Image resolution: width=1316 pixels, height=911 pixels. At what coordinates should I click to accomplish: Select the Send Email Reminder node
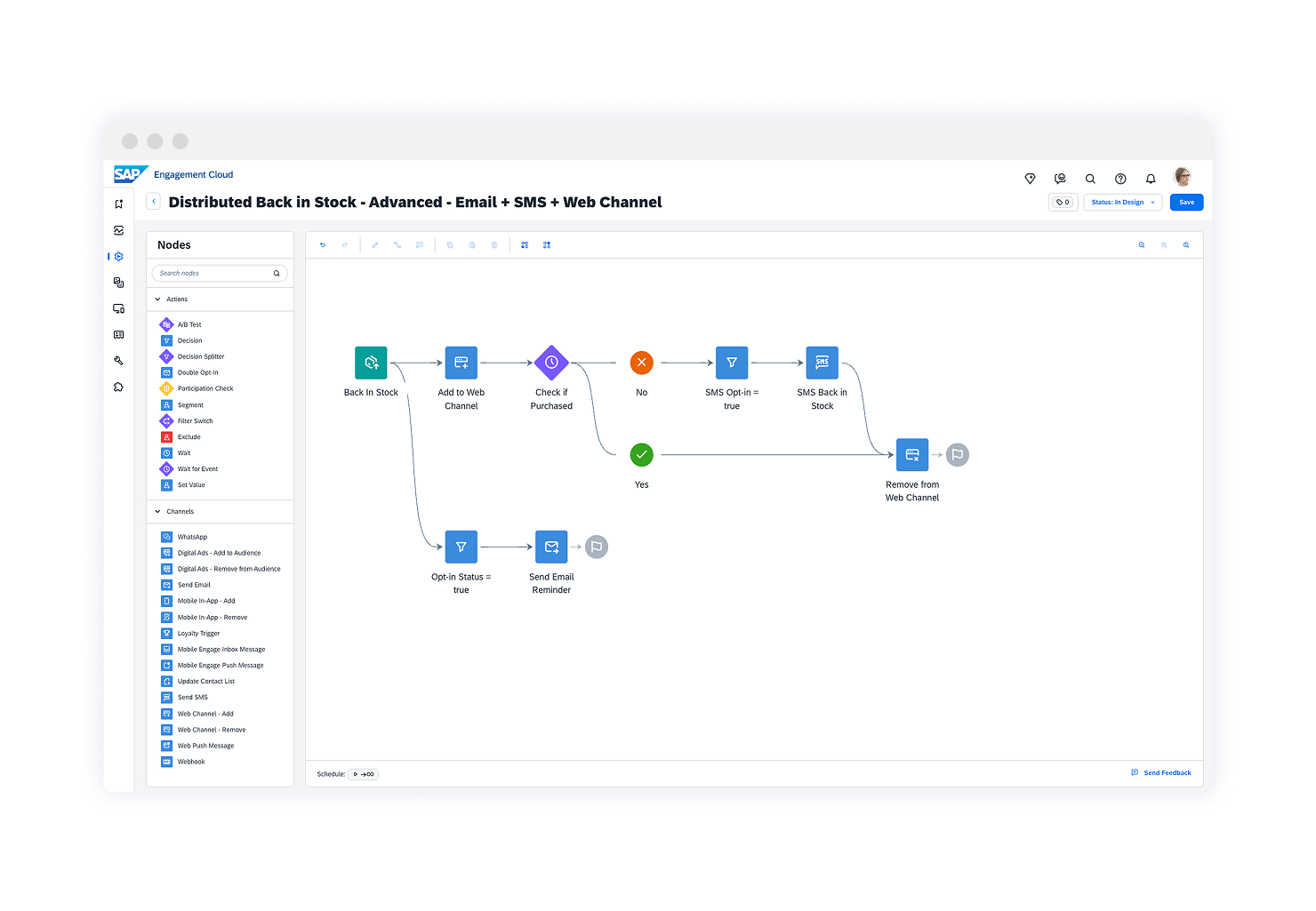click(x=551, y=547)
